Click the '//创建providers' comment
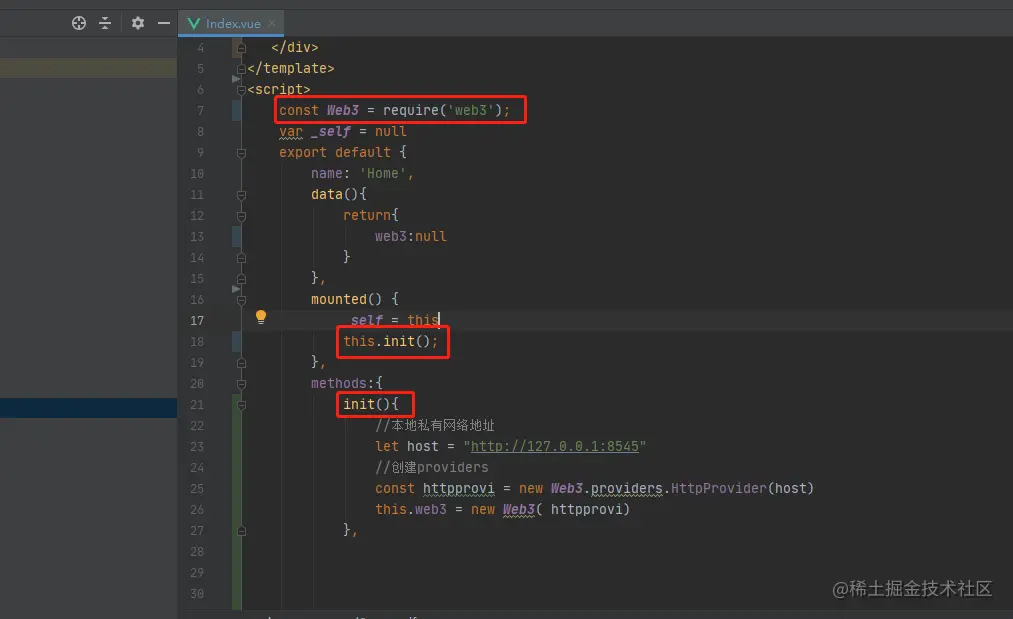1013x619 pixels. (x=432, y=467)
